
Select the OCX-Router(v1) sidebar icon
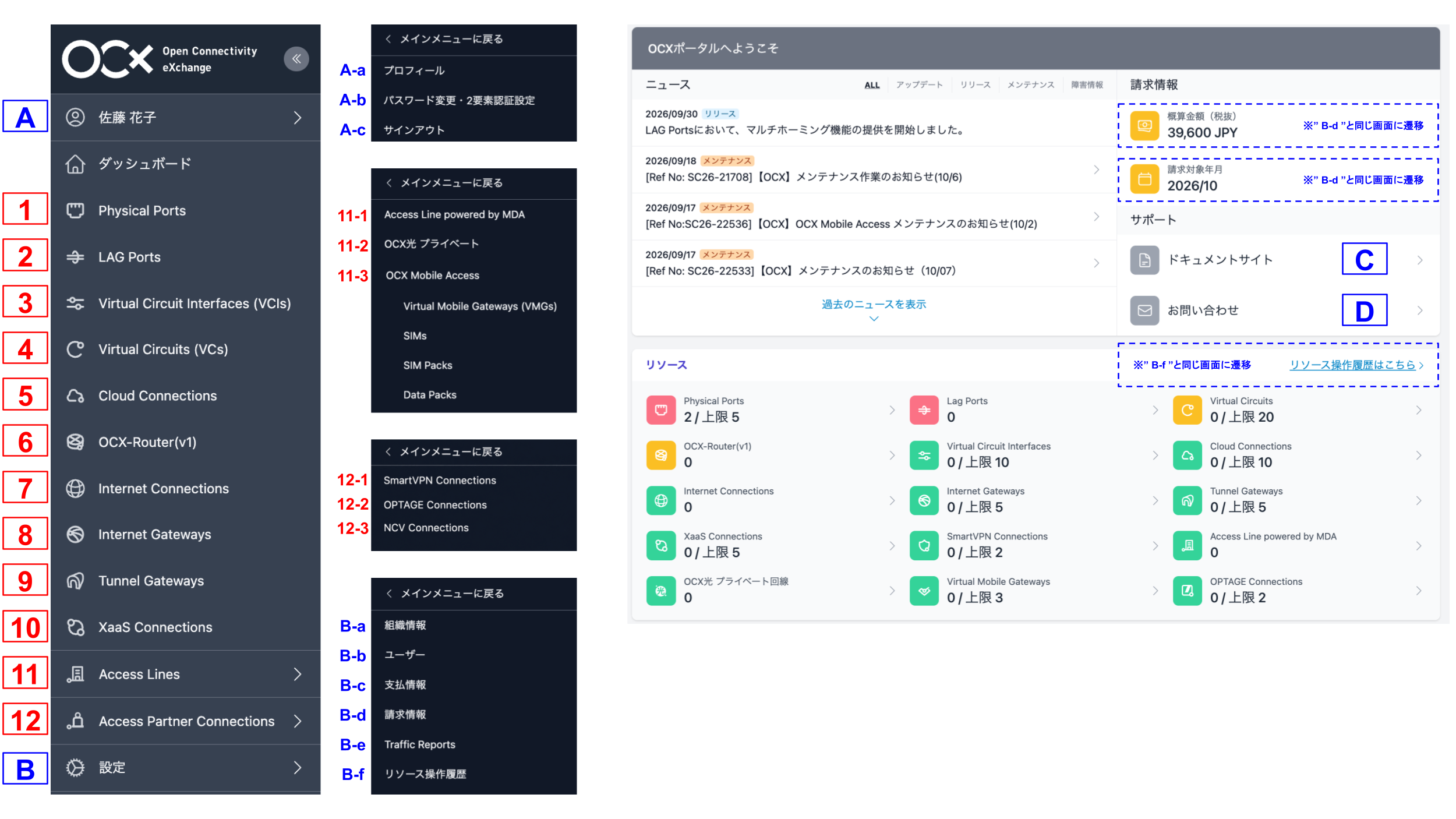(75, 442)
